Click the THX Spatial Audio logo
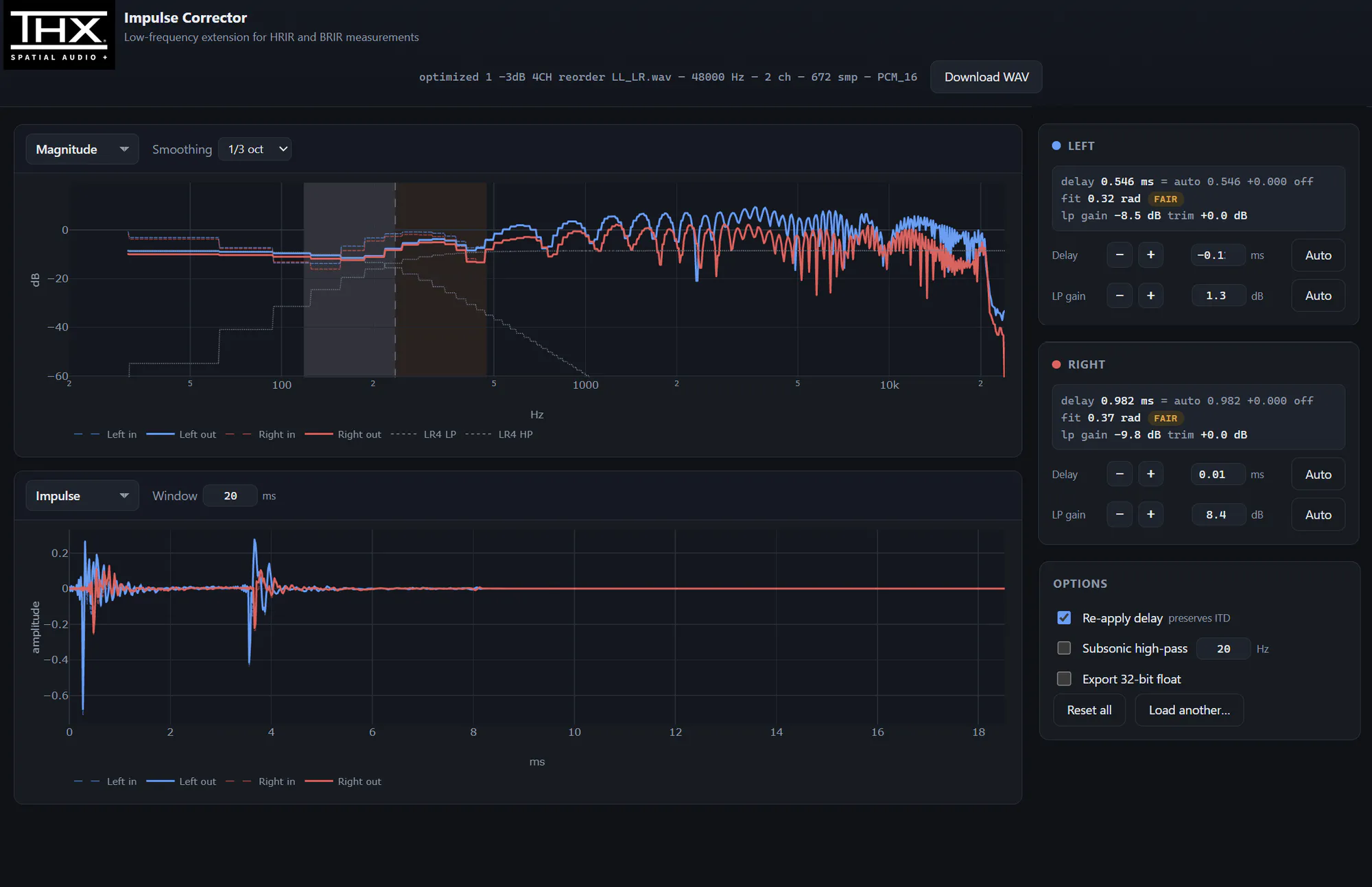 coord(59,35)
